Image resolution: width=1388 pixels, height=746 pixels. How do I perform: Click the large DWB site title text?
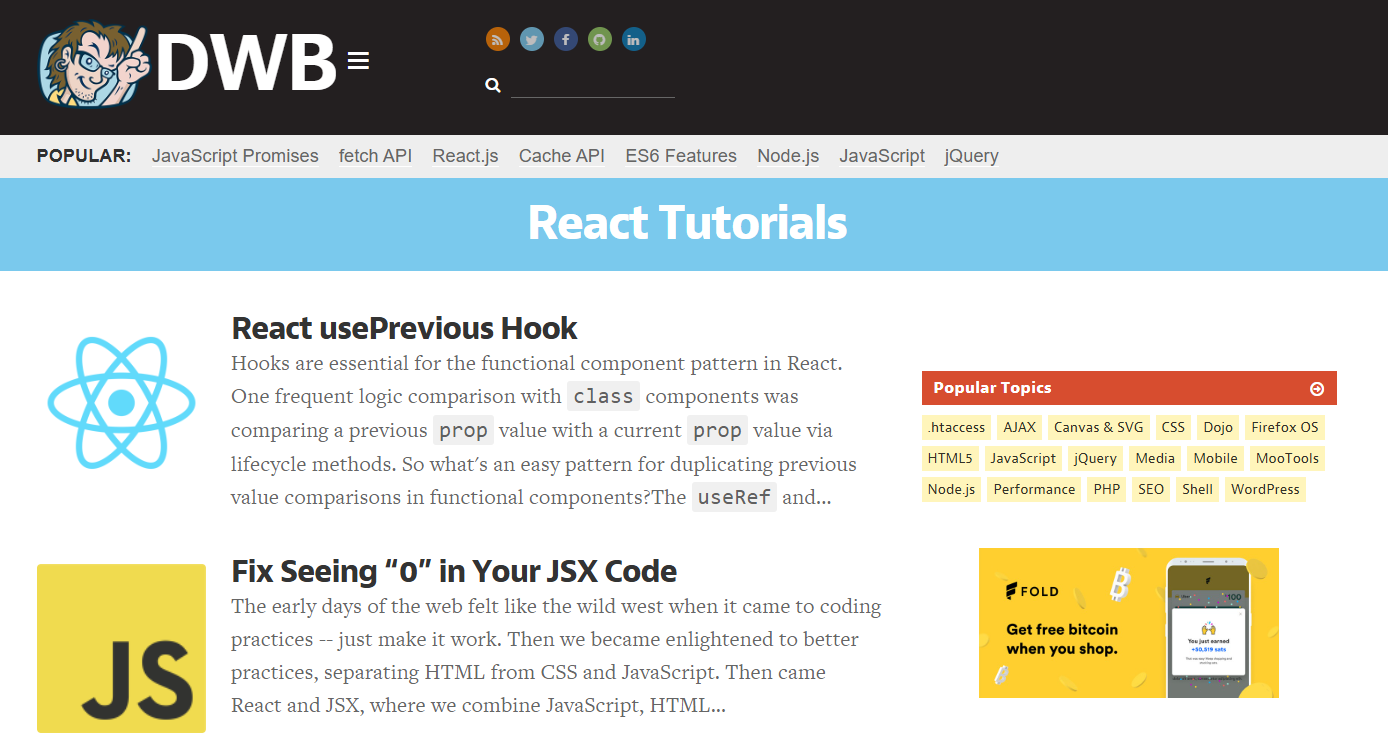tap(246, 63)
